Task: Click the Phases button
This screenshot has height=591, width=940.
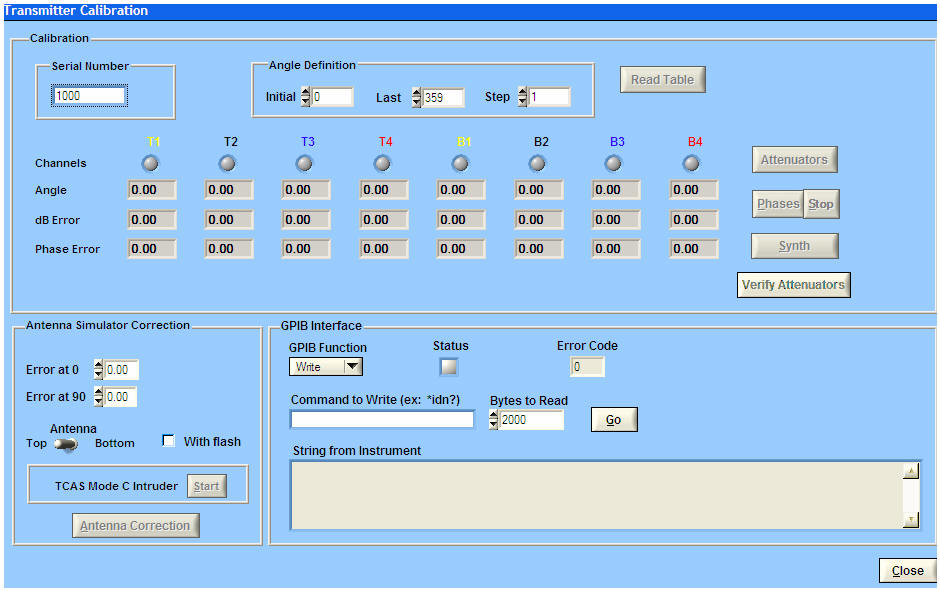Action: click(x=778, y=204)
